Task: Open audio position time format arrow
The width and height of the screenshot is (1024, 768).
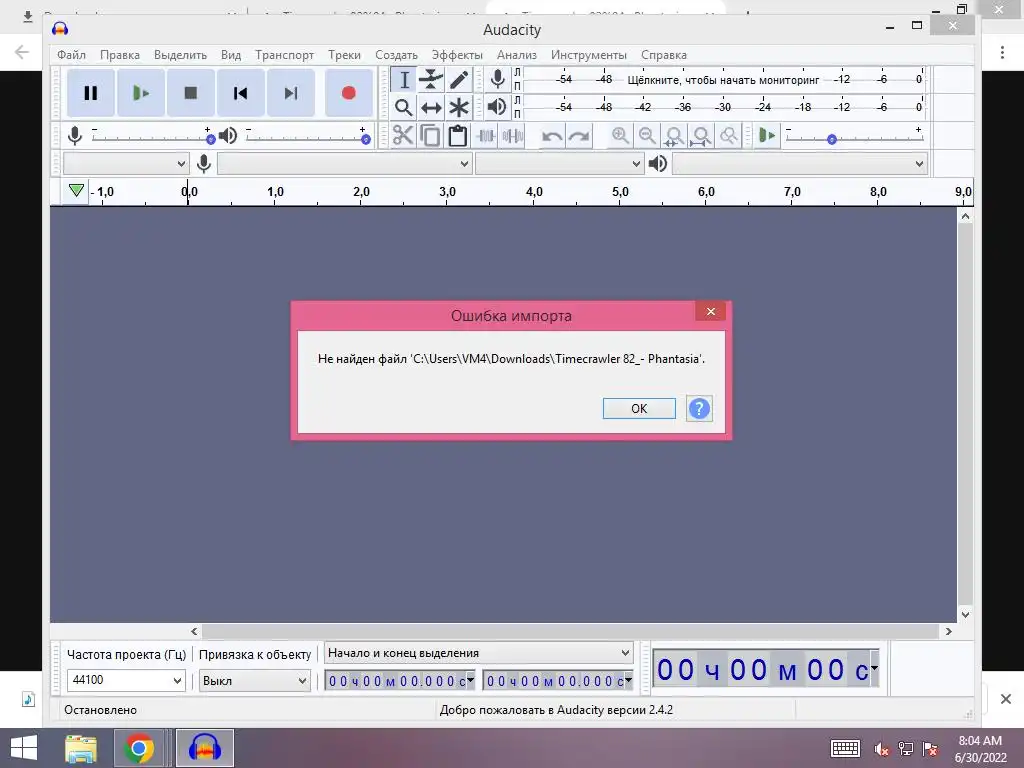Action: click(874, 668)
